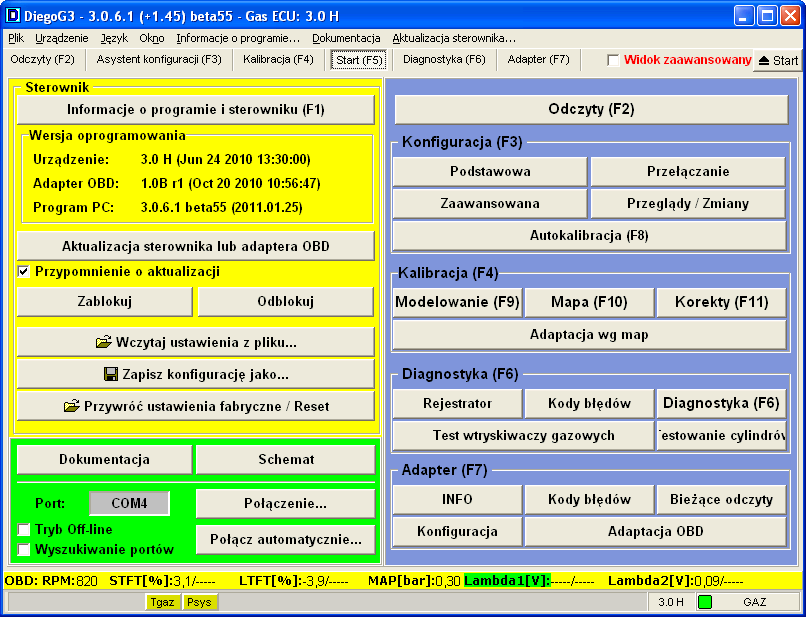806x617 pixels.
Task: Enable Tryb Off-line mode
Action: point(24,530)
